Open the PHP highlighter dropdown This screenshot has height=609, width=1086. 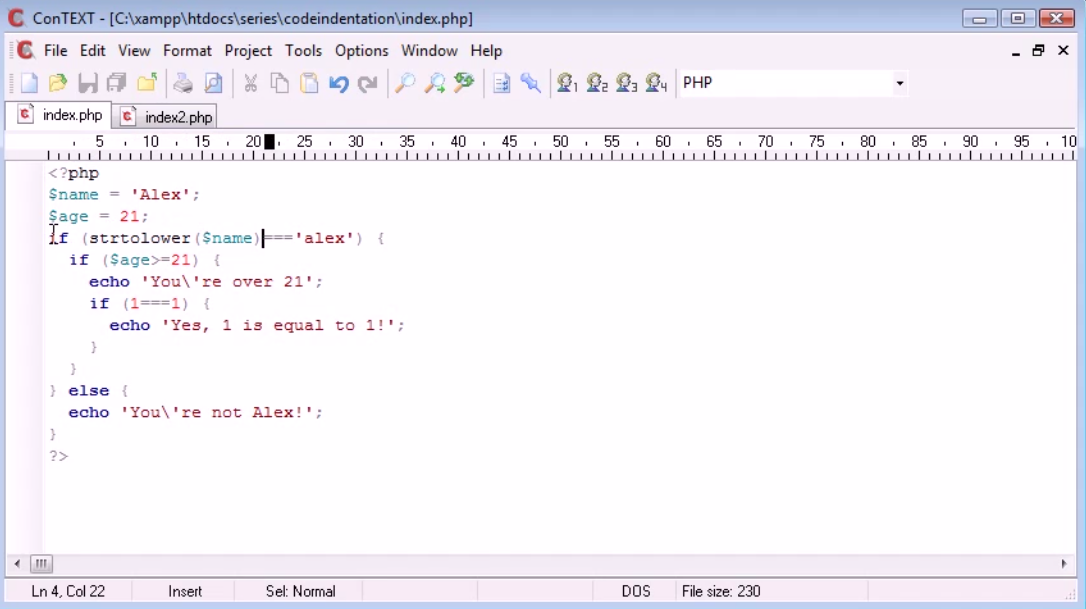click(x=899, y=83)
